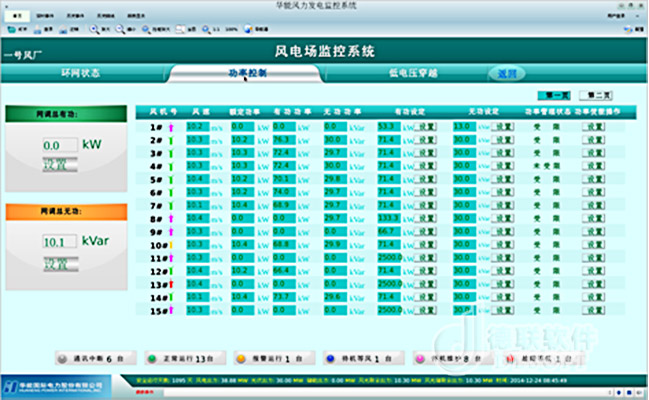Click the red status arrow for turbine 13#
This screenshot has height=400, width=649.
172,284
